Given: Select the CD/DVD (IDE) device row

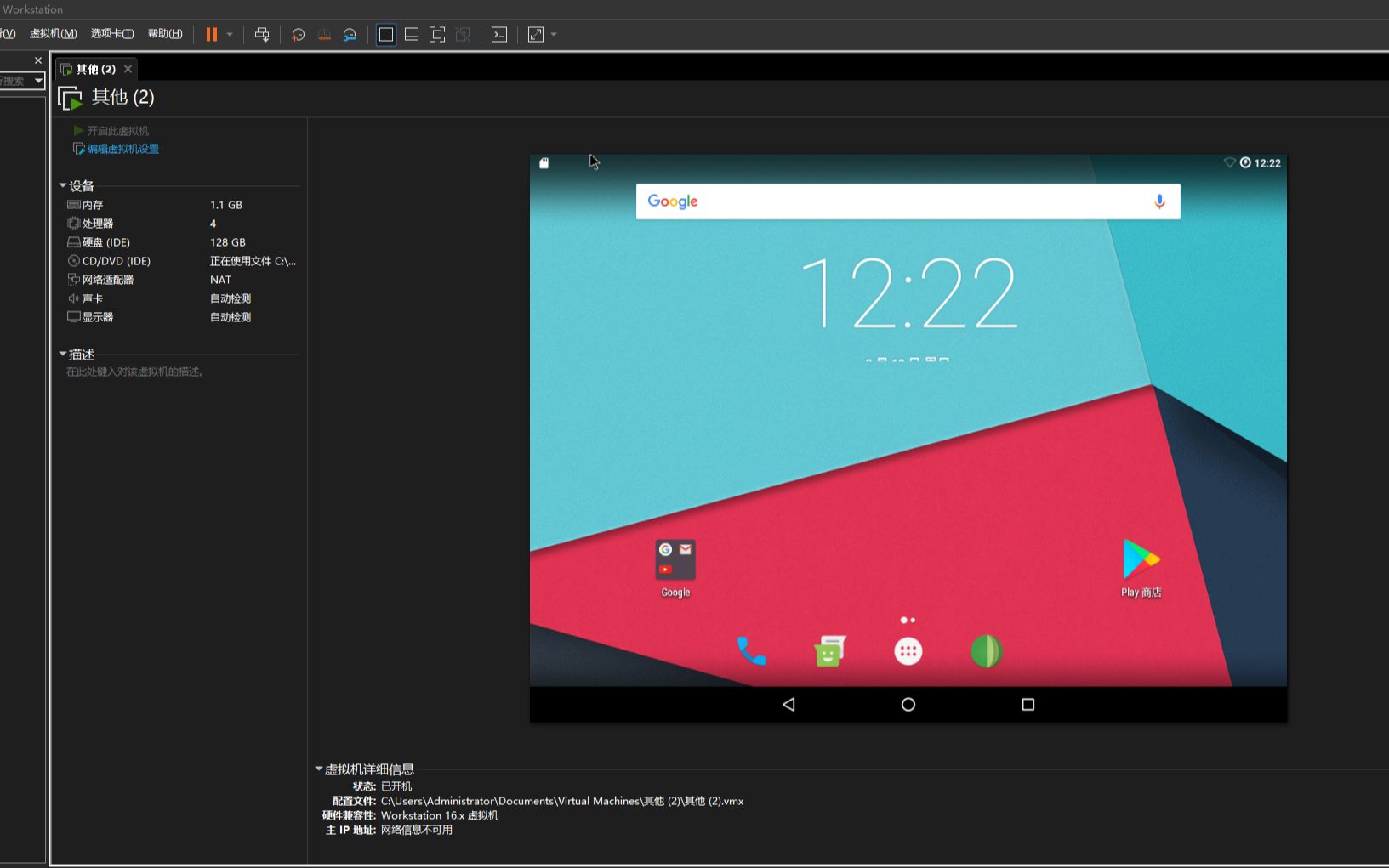Looking at the screenshot, I should [x=182, y=261].
